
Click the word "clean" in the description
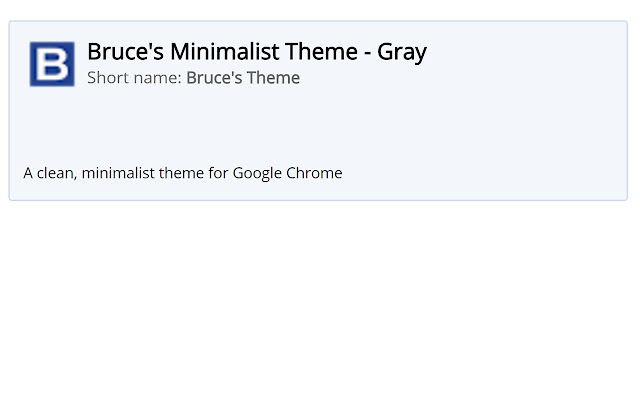click(x=57, y=173)
